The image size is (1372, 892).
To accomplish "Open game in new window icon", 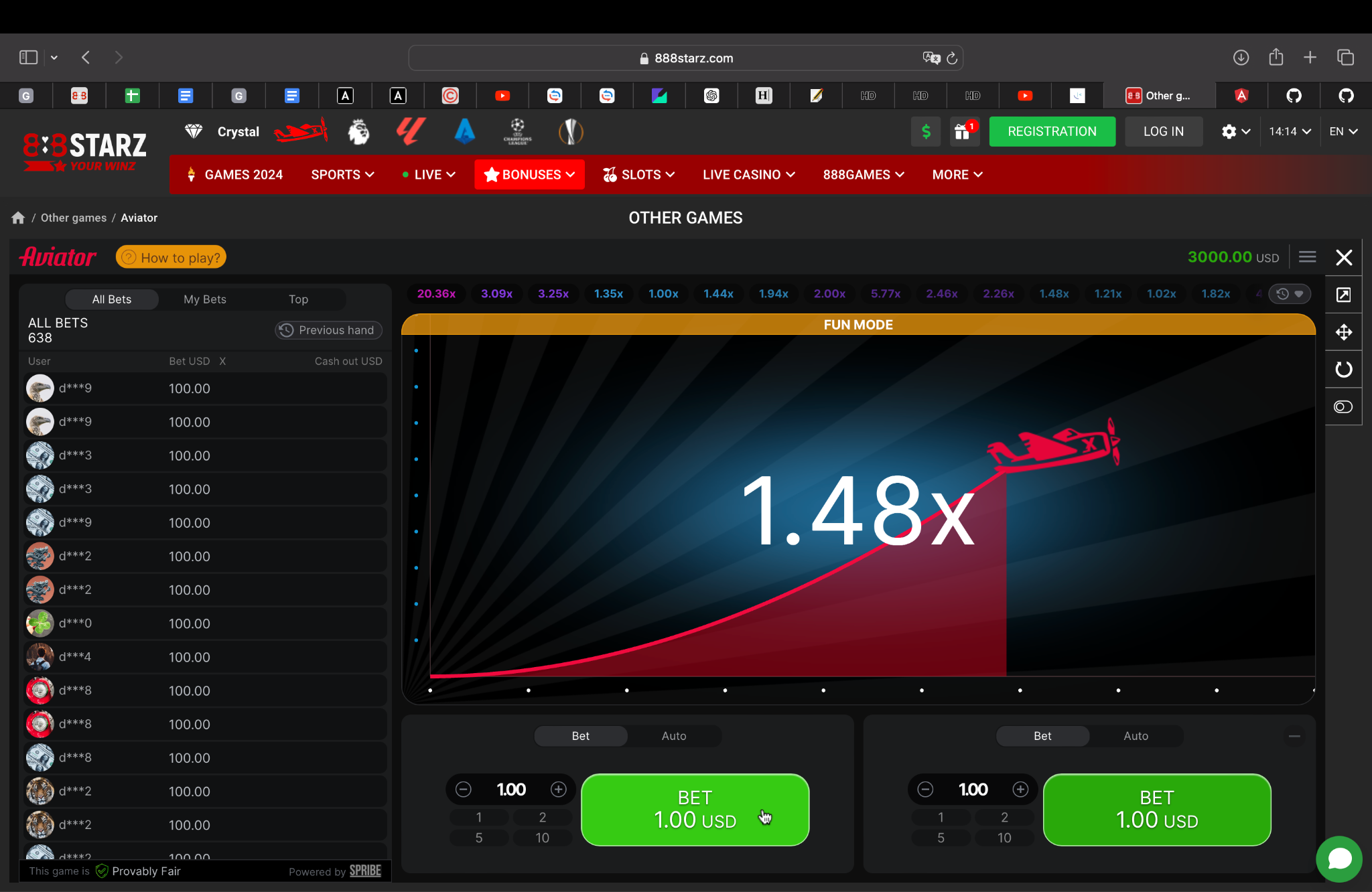I will [x=1343, y=295].
